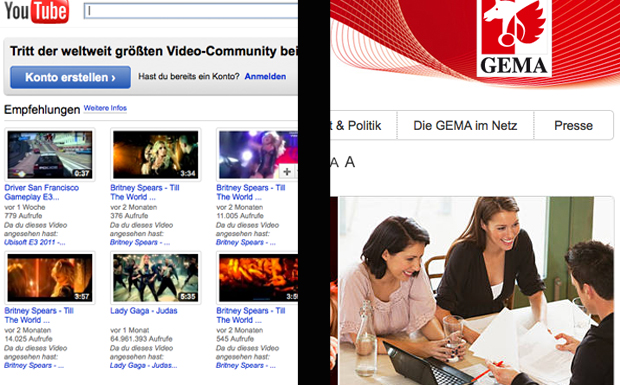Click the '14.025 Aufrufe' view count

tap(28, 339)
